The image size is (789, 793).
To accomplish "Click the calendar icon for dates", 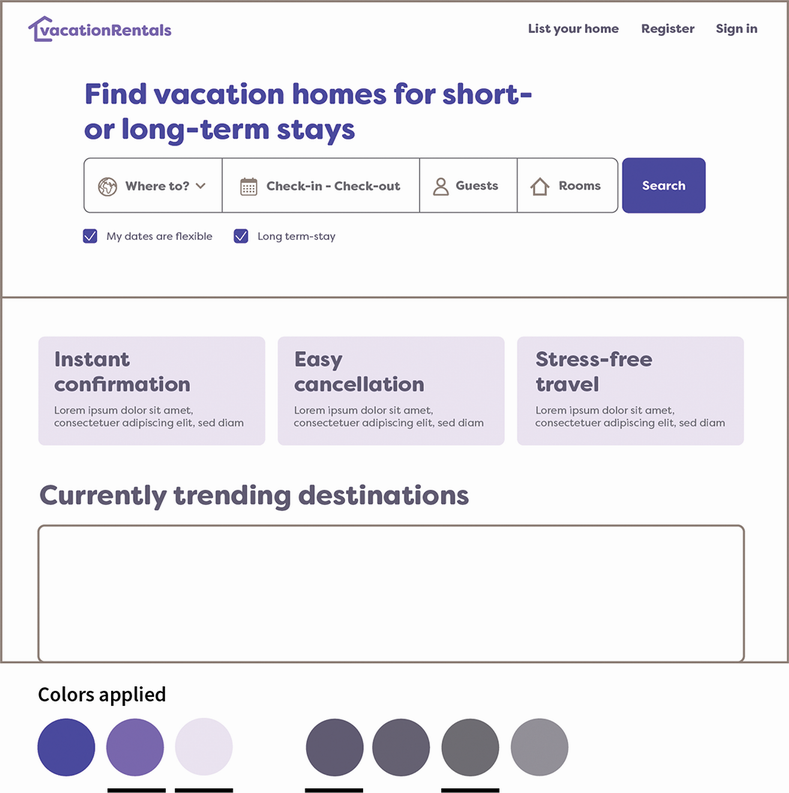I will point(249,186).
